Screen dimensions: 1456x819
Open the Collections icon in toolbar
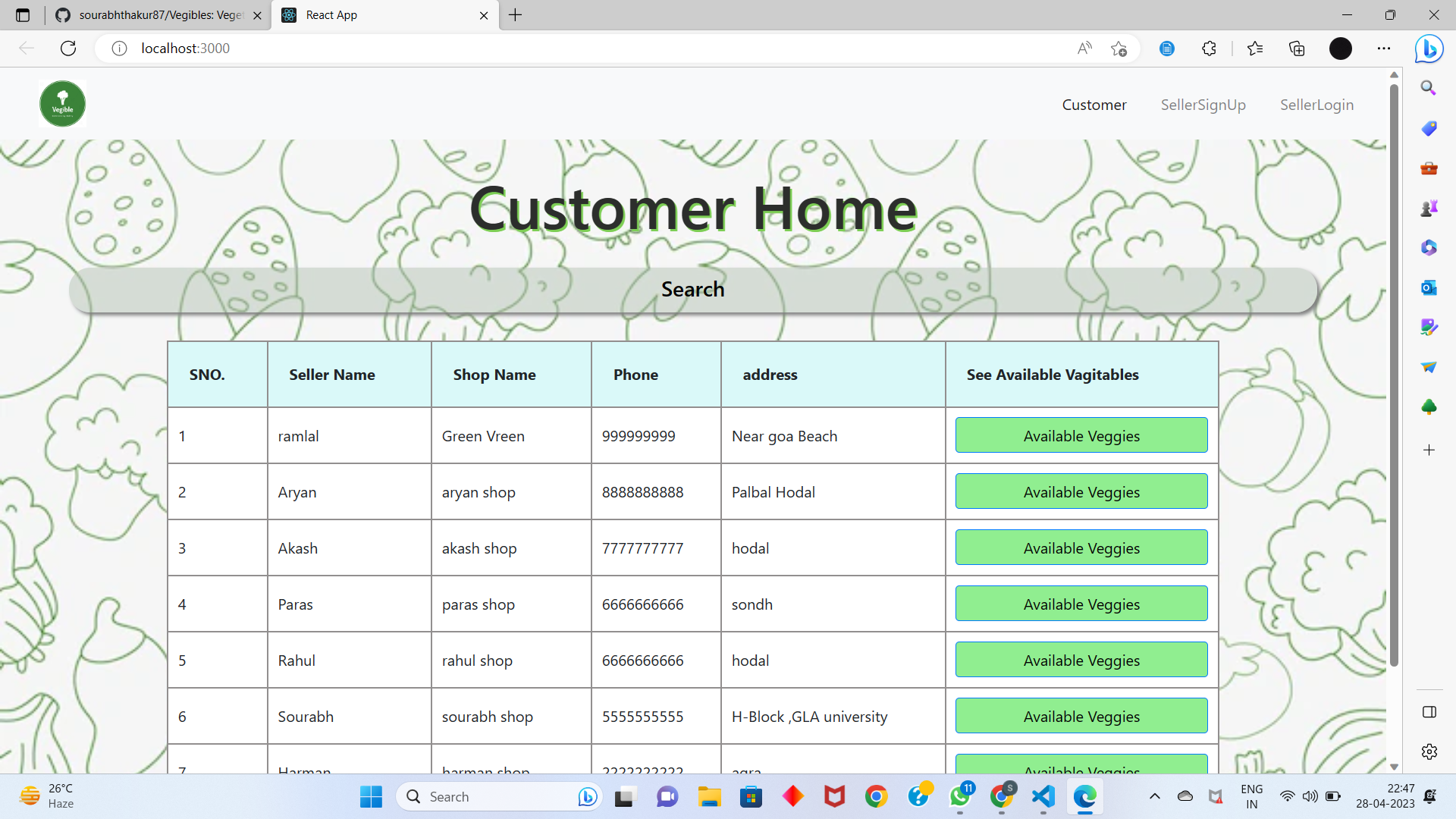[1297, 48]
